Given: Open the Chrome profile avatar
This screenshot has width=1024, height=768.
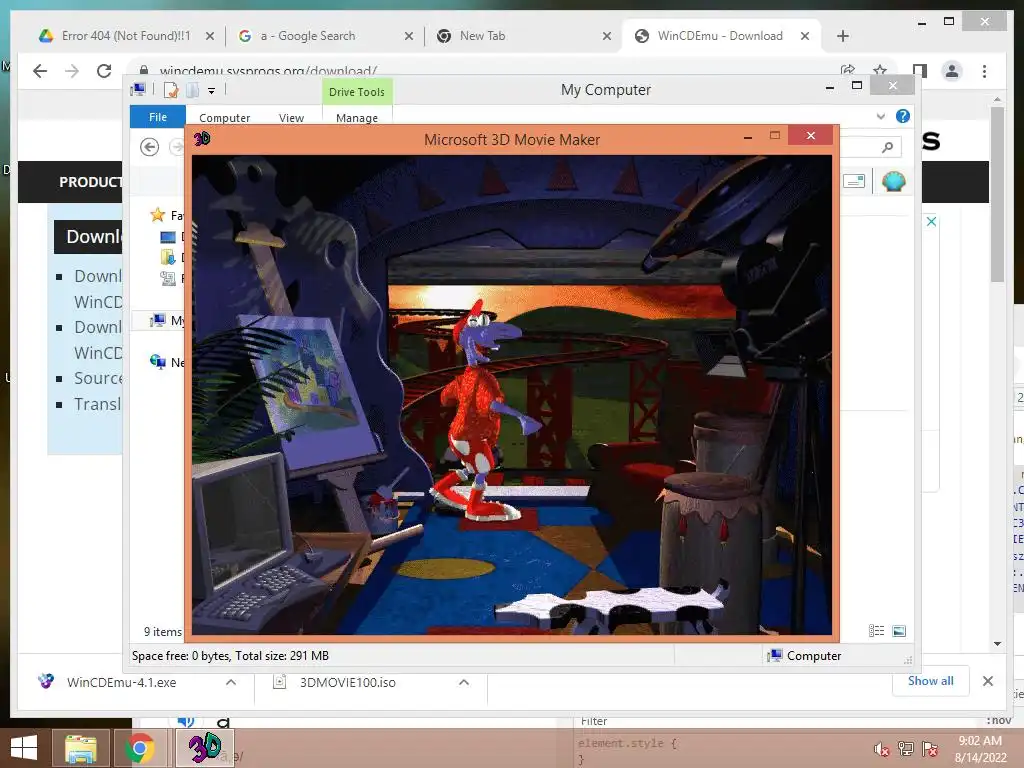Looking at the screenshot, I should (952, 71).
